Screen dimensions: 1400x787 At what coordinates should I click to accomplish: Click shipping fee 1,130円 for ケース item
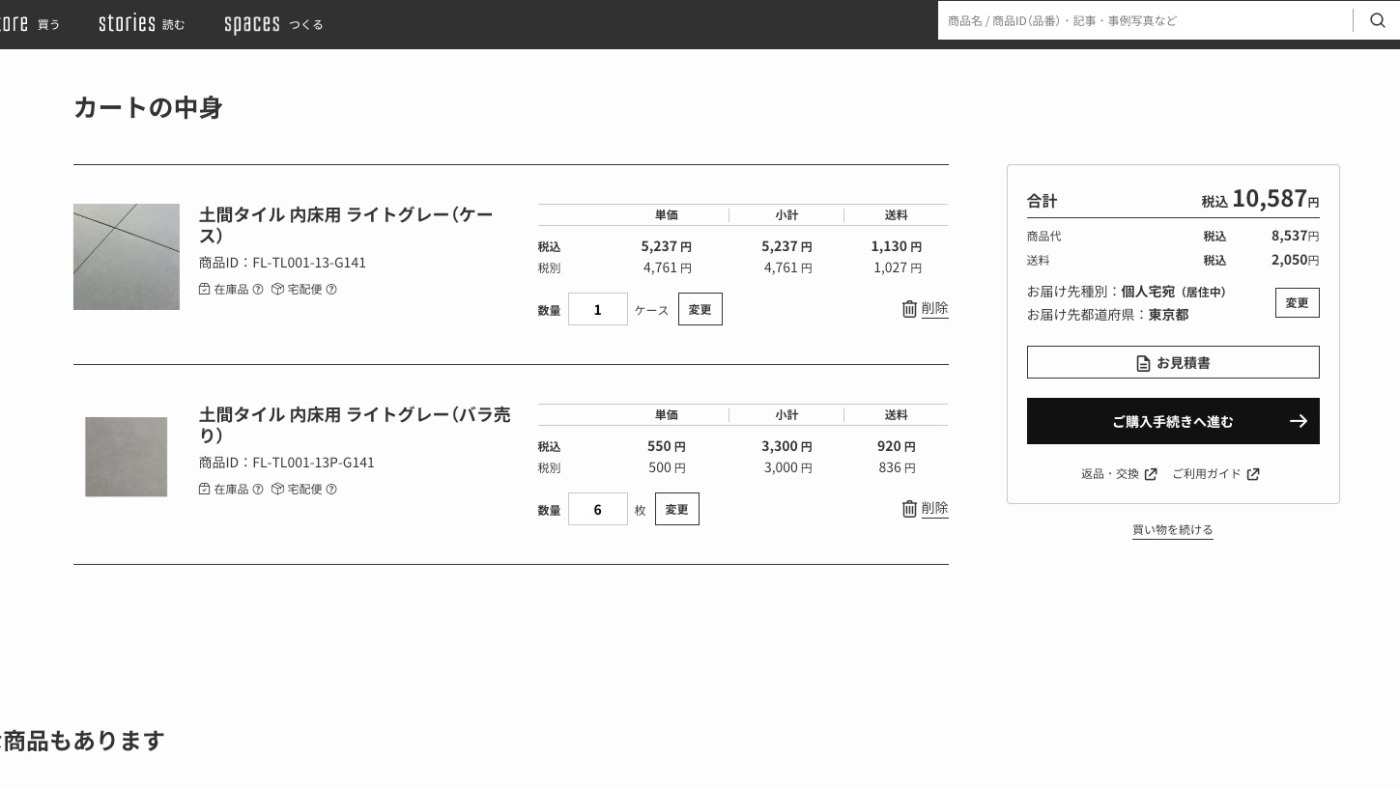coord(896,246)
